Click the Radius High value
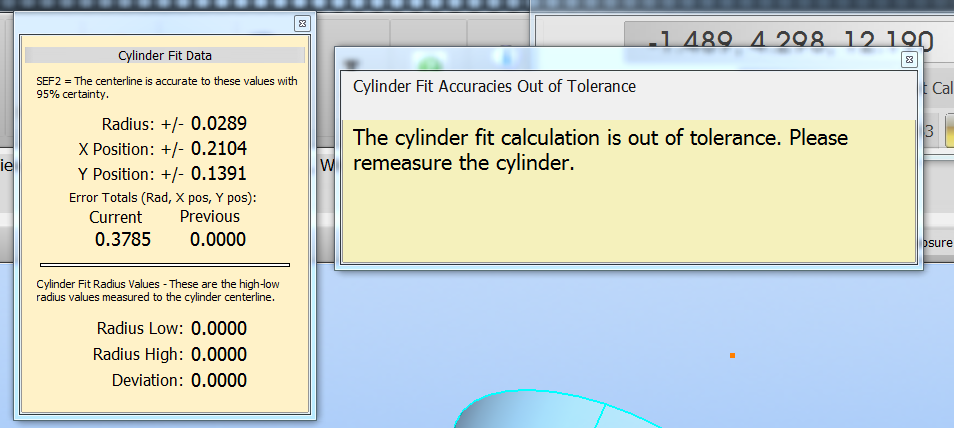This screenshot has height=428, width=954. [x=219, y=354]
